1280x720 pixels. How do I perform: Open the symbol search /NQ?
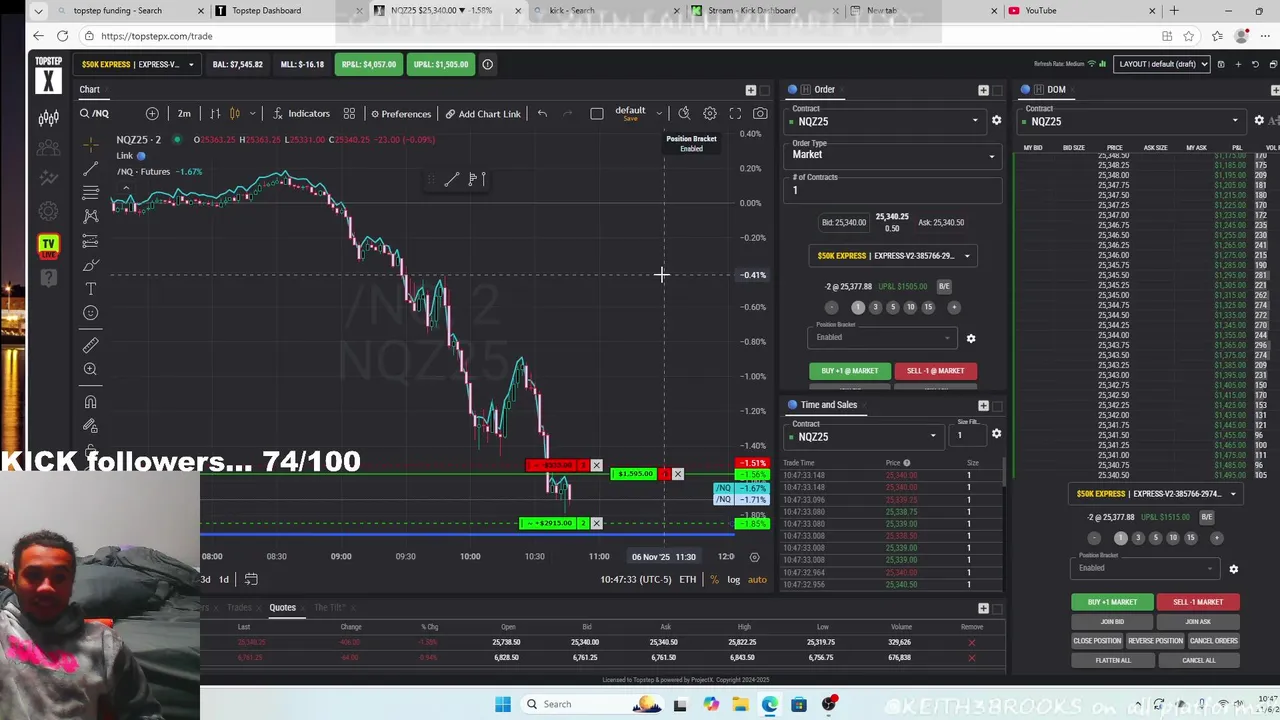tap(95, 113)
